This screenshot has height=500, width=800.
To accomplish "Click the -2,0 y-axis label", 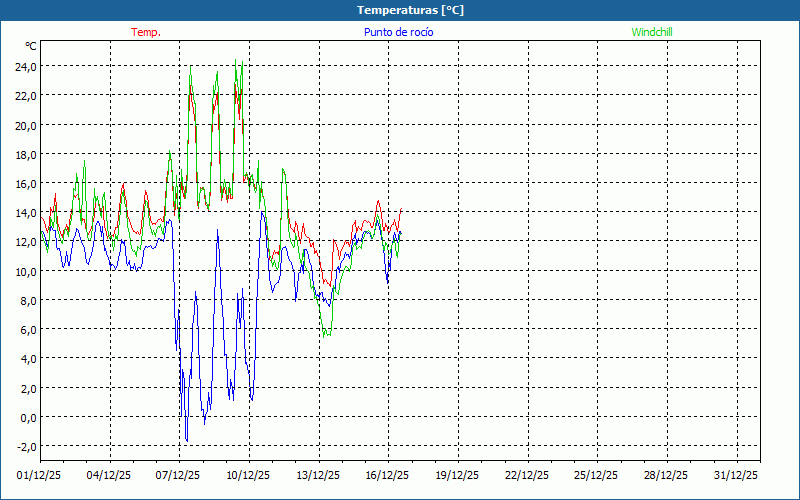I will pos(26,446).
